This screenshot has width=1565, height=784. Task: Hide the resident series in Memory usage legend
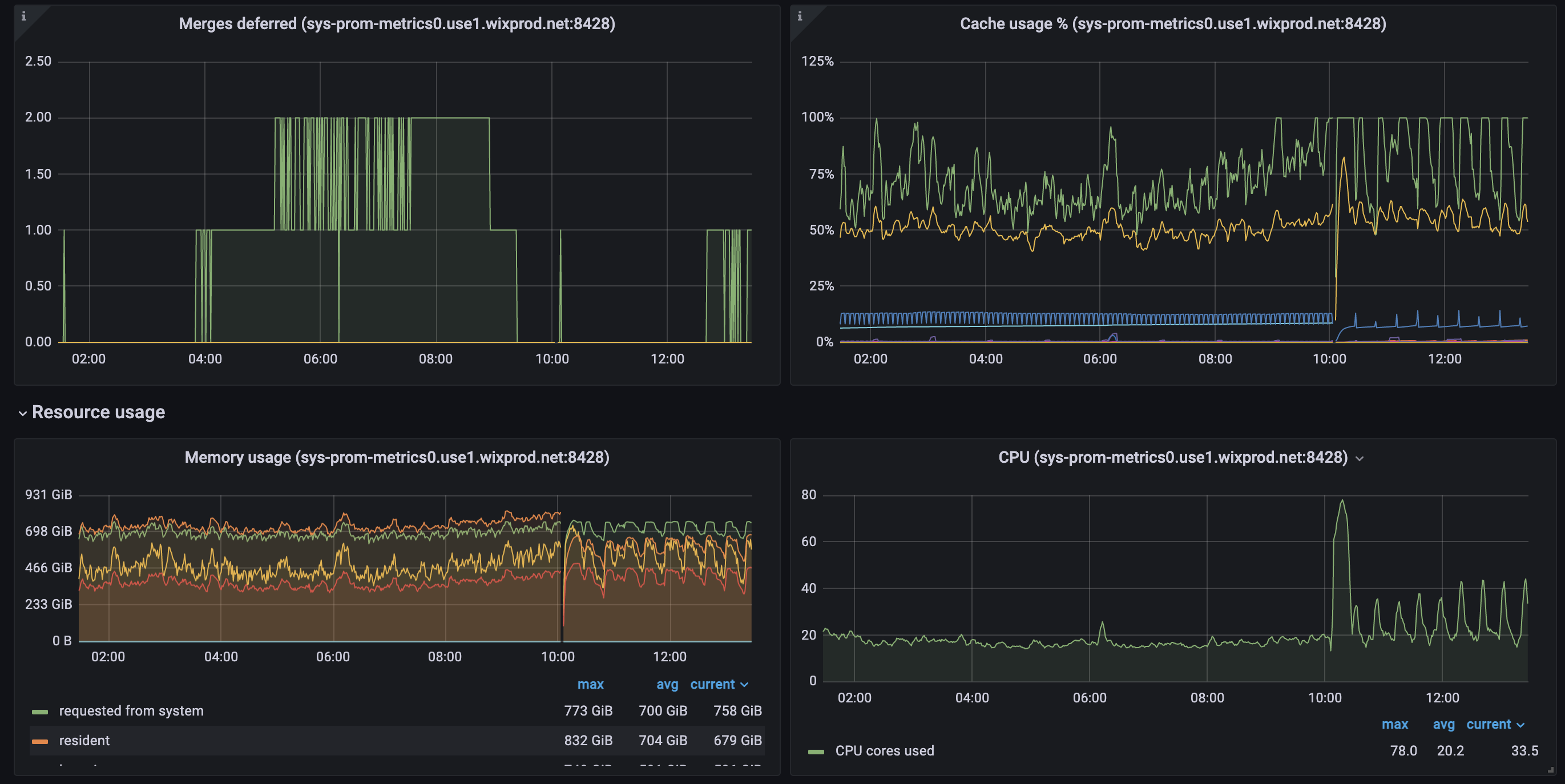click(84, 740)
